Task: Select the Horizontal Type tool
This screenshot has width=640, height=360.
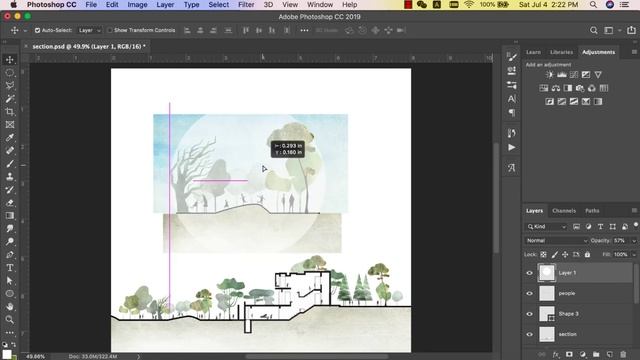Action: tap(10, 268)
